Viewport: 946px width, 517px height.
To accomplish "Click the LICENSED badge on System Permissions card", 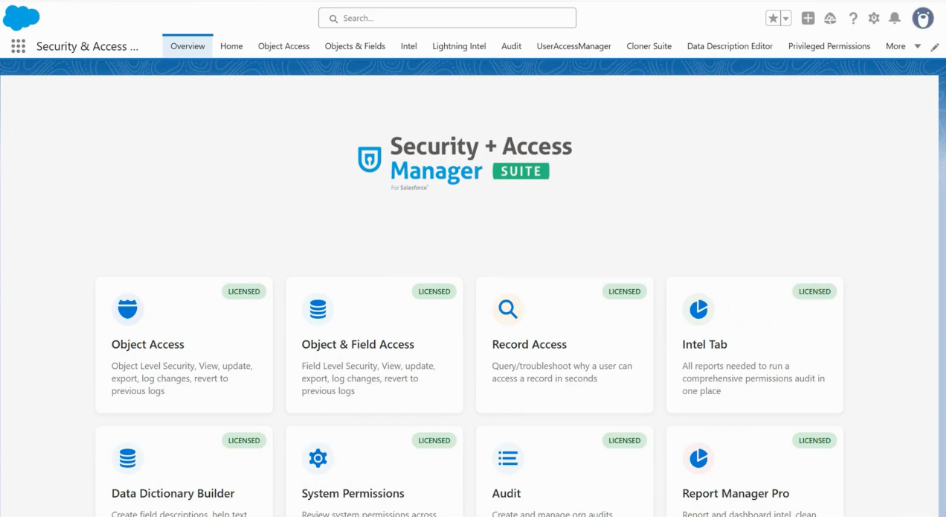I will click(x=434, y=440).
